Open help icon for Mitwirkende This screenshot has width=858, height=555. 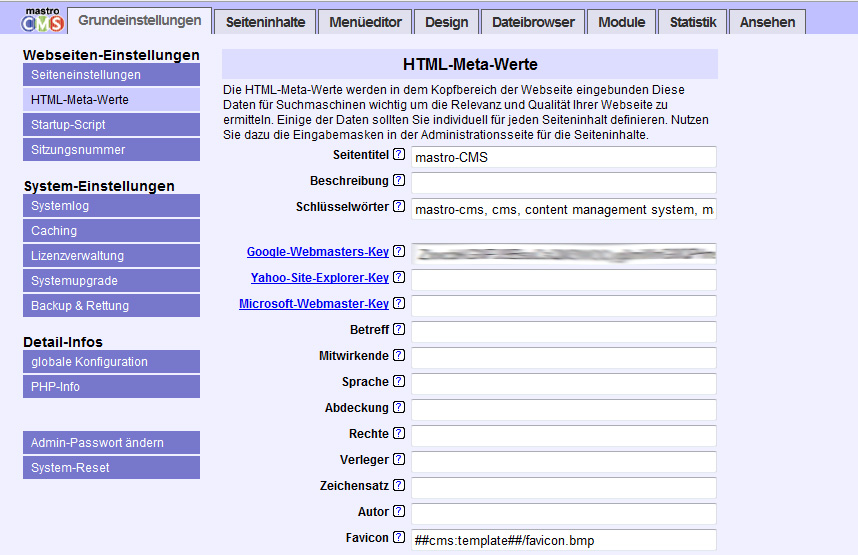[399, 355]
